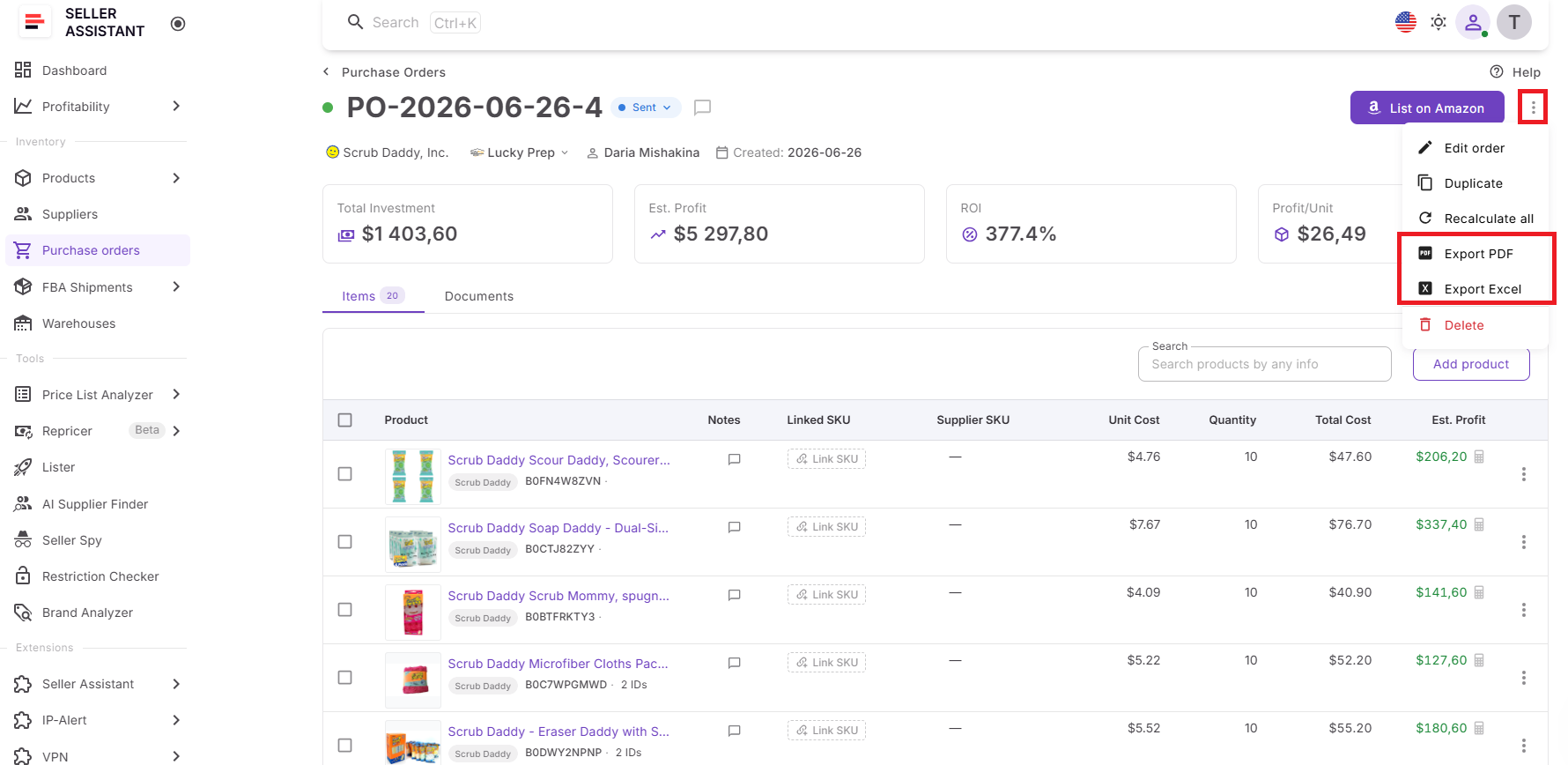Click the US flag marketplace icon

[1406, 22]
